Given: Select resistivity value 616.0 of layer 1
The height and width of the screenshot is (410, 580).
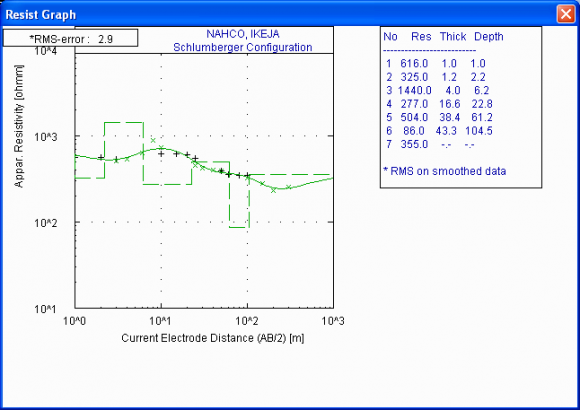Looking at the screenshot, I should [x=414, y=64].
